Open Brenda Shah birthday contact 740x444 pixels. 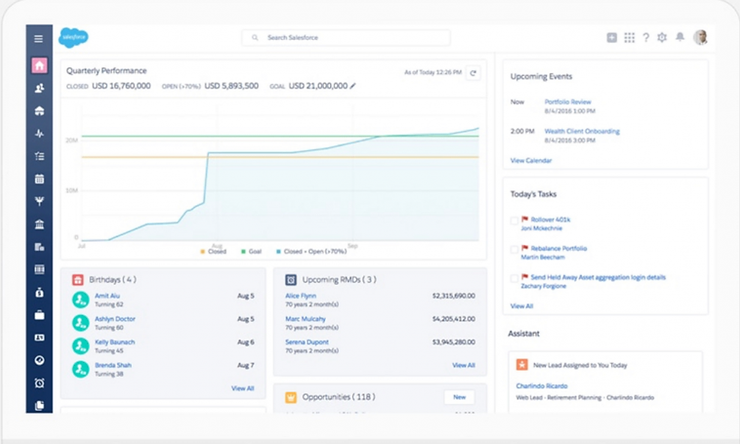click(x=113, y=365)
